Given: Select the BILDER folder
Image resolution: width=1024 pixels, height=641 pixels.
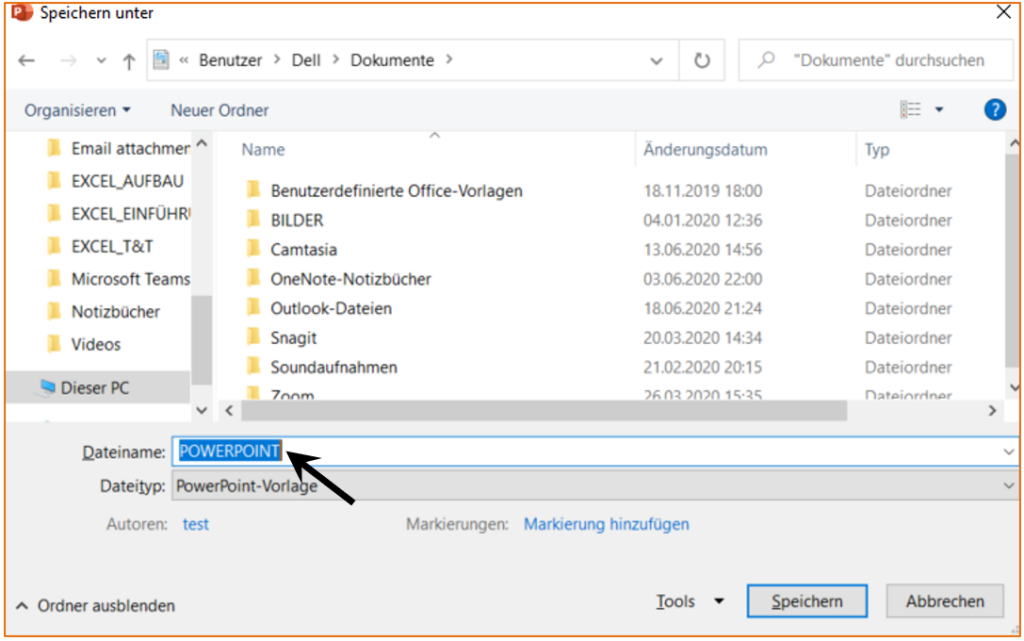Looking at the screenshot, I should point(296,220).
